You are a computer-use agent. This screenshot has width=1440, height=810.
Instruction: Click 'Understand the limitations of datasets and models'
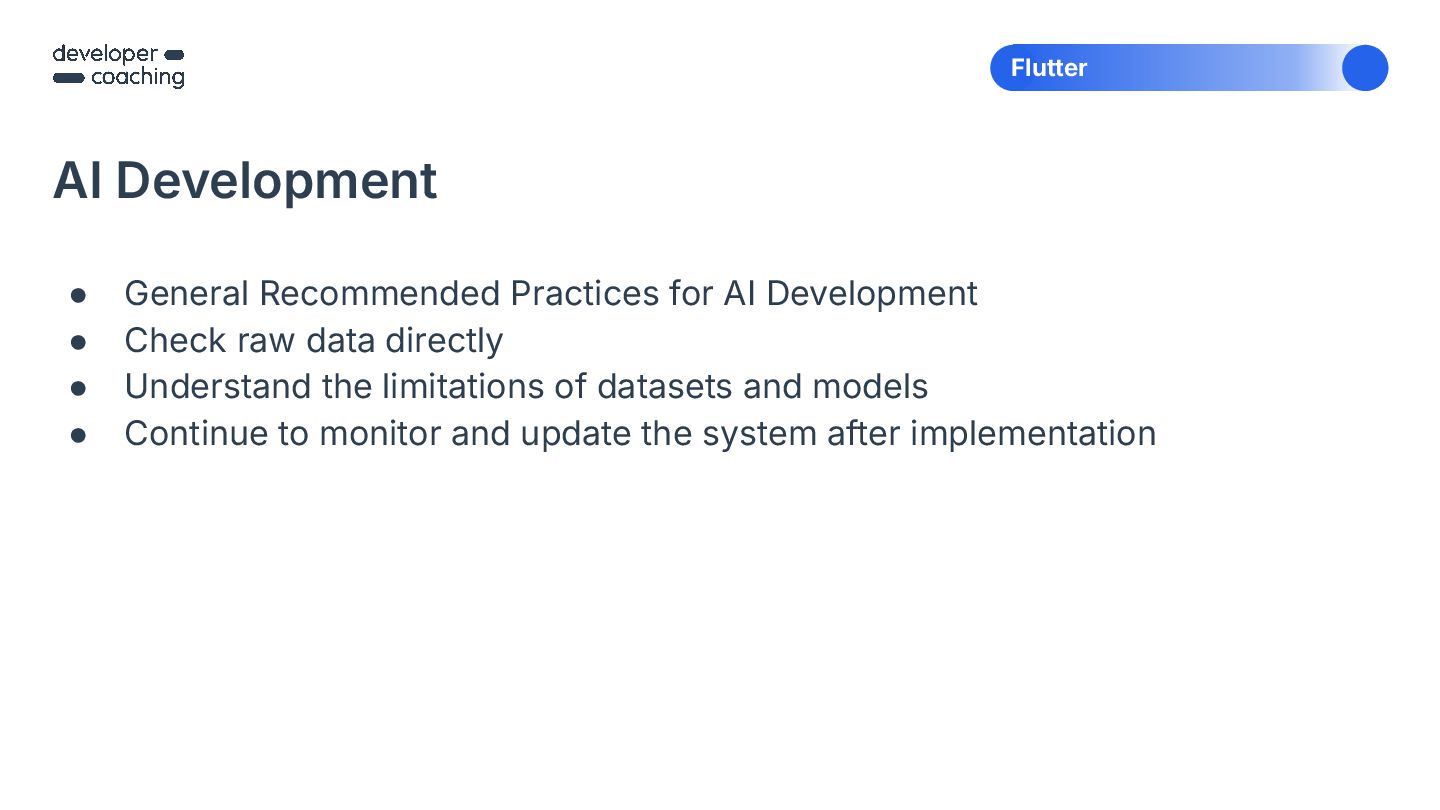click(x=526, y=387)
